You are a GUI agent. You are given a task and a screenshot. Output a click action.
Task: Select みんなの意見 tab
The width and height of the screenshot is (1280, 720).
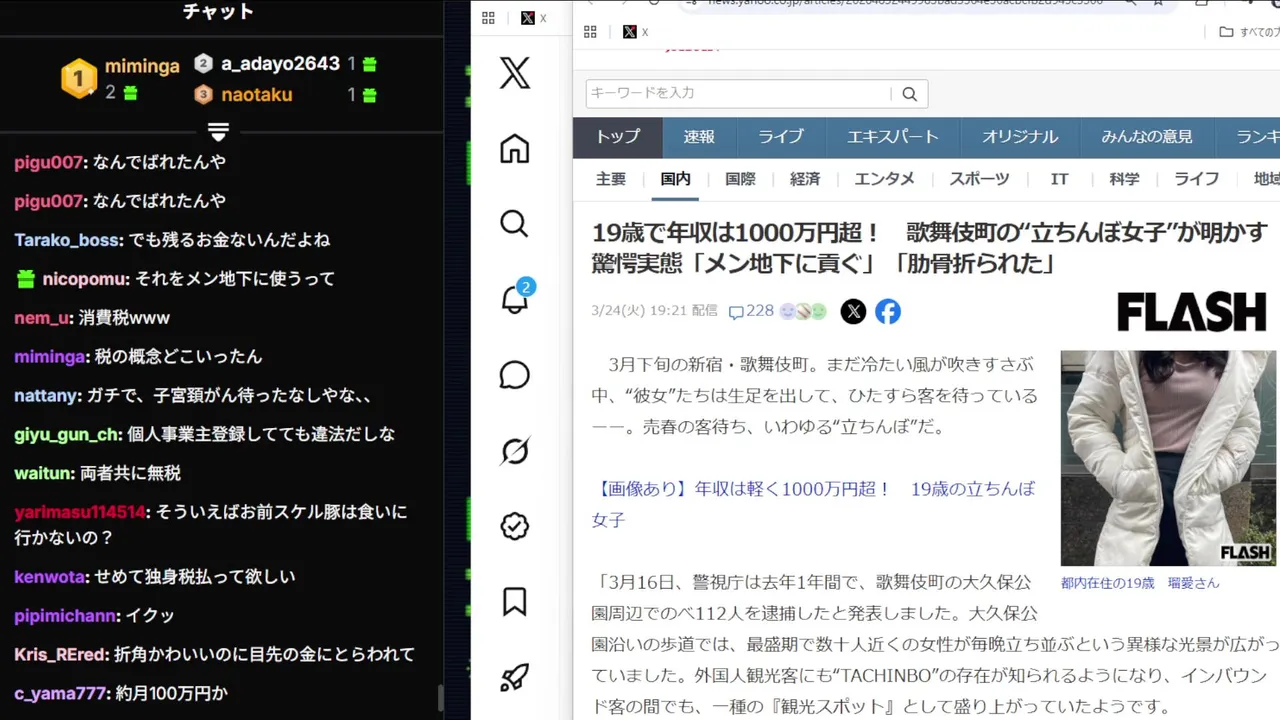tap(1147, 137)
